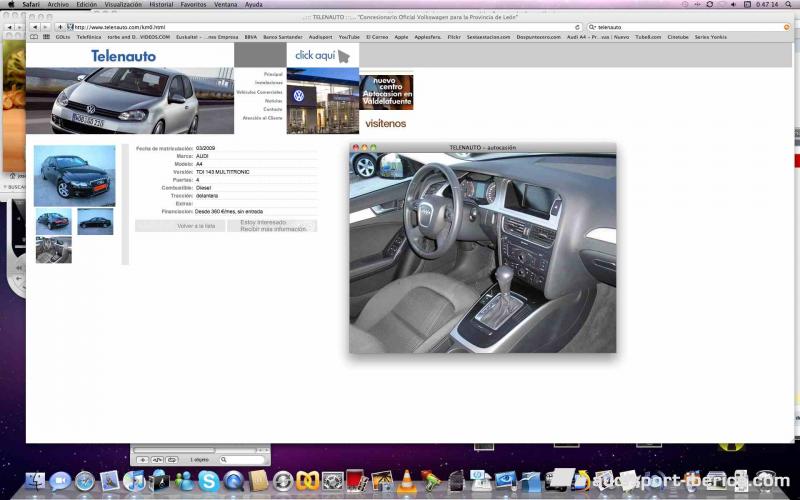Click the large black Audi A4 photo
This screenshot has width=800, height=500.
click(75, 175)
